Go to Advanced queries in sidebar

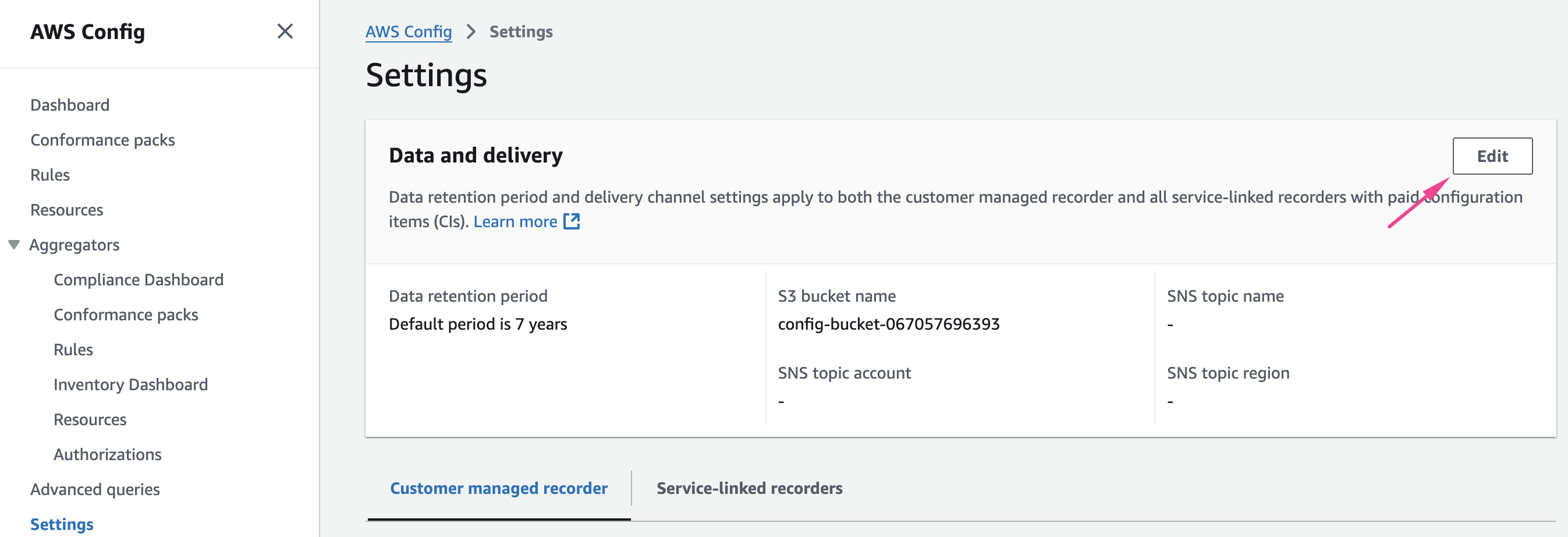95,489
